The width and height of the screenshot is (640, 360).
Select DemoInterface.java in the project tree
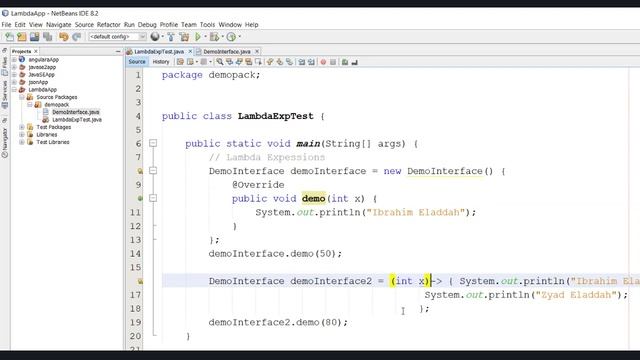[x=76, y=112]
